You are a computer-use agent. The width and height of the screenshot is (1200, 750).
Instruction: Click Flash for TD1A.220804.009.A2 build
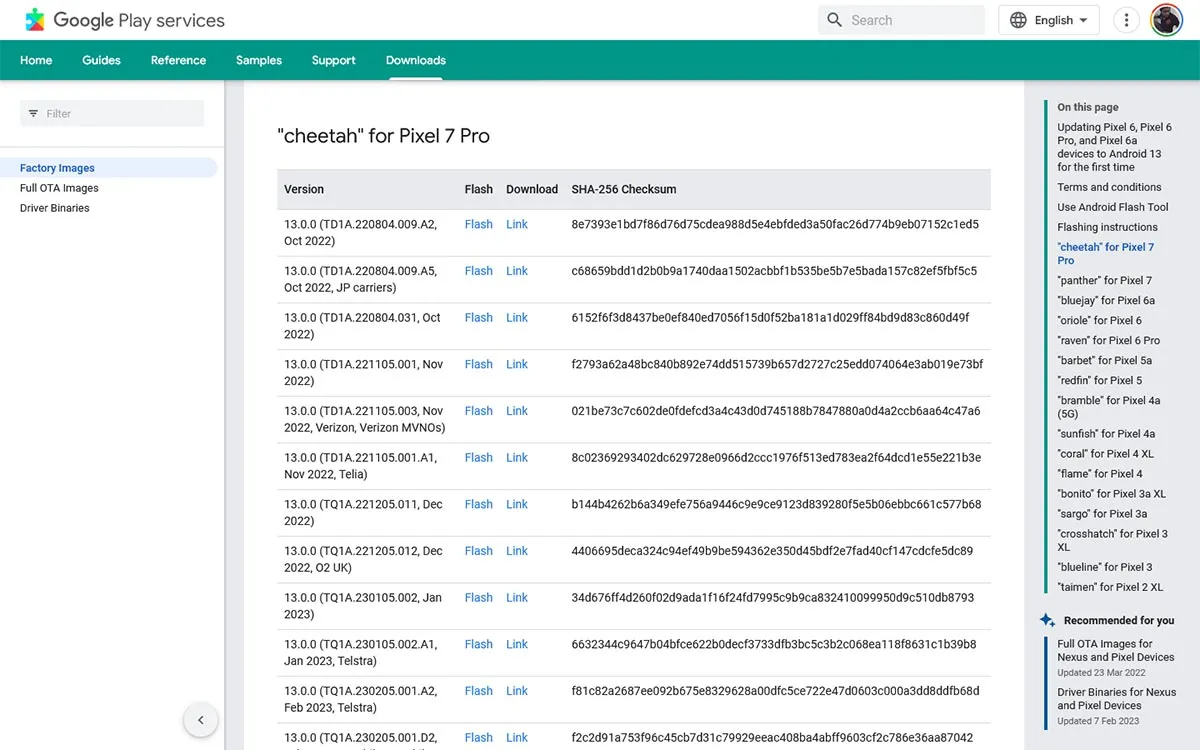click(x=478, y=224)
